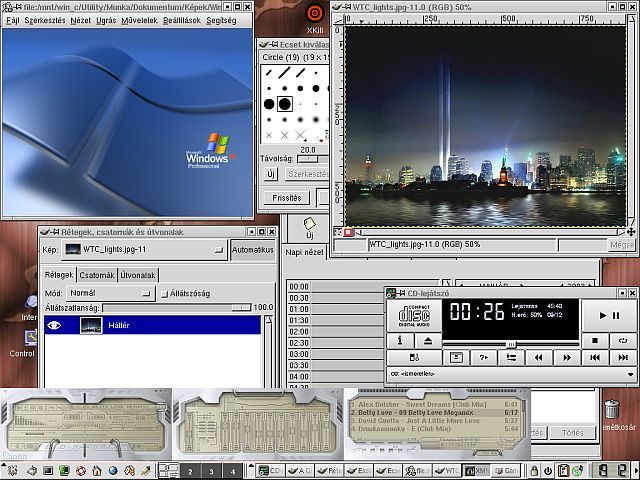Open the Kép image selector dropdown
This screenshot has width=640, height=480.
pos(142,249)
